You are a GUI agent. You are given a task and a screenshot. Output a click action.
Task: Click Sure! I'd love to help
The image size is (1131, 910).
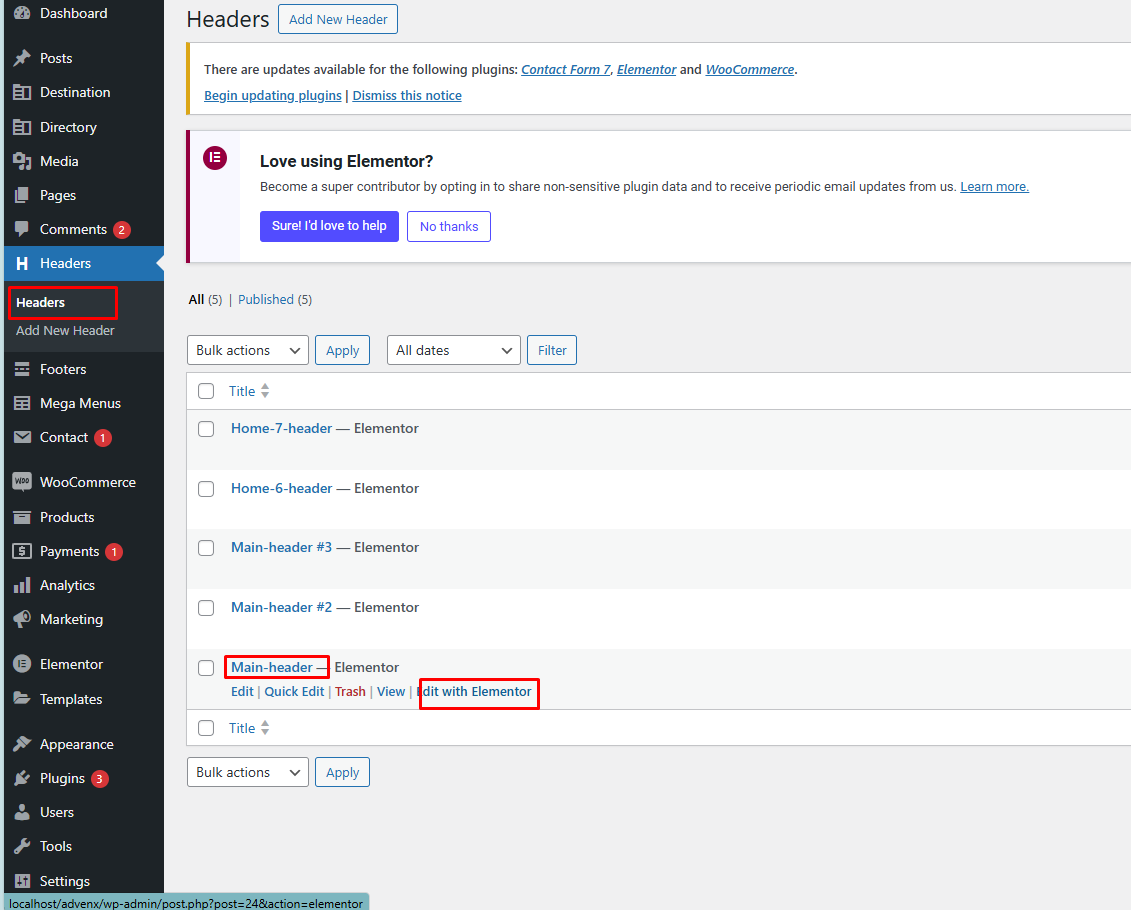tap(329, 226)
